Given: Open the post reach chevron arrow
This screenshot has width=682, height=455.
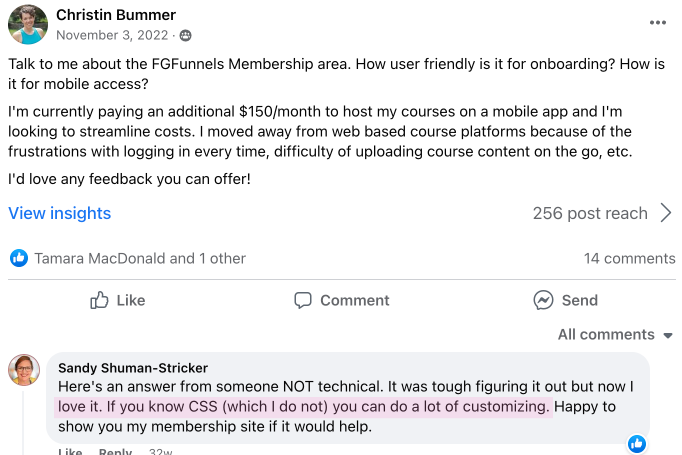Looking at the screenshot, I should 666,213.
